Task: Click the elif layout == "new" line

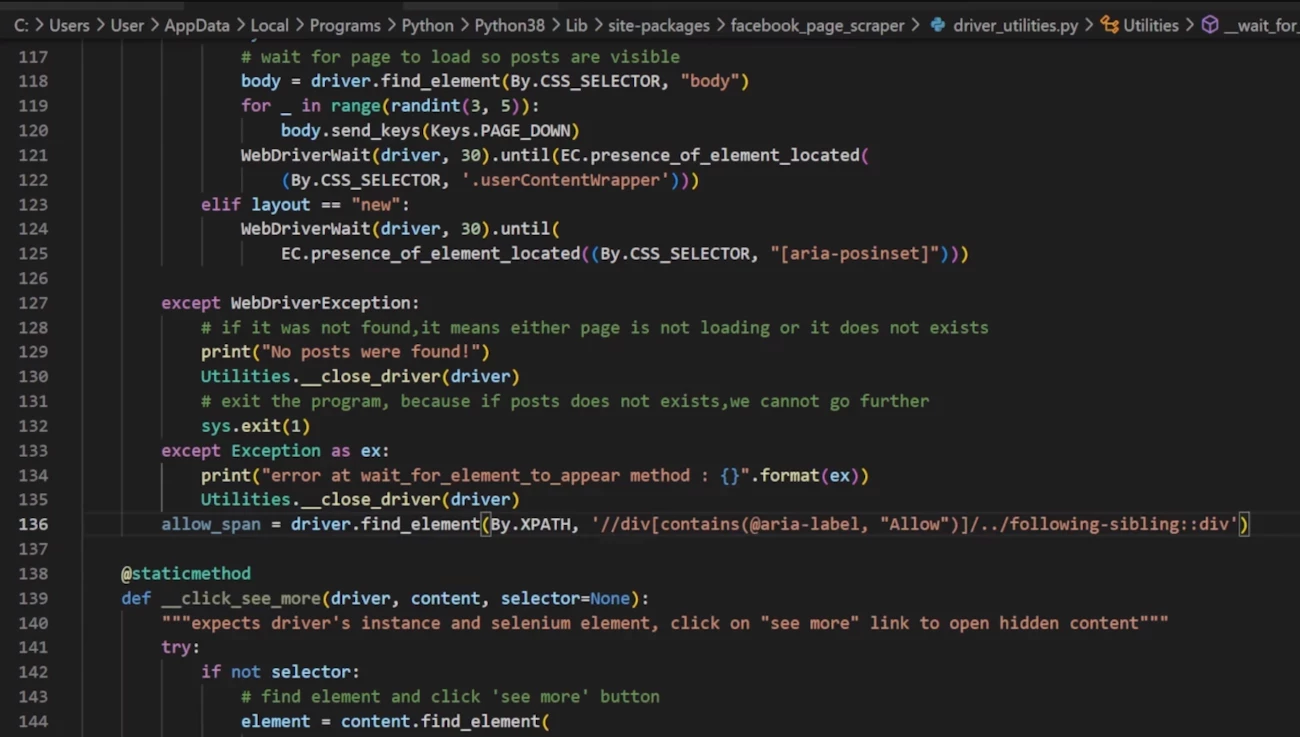Action: [x=305, y=204]
